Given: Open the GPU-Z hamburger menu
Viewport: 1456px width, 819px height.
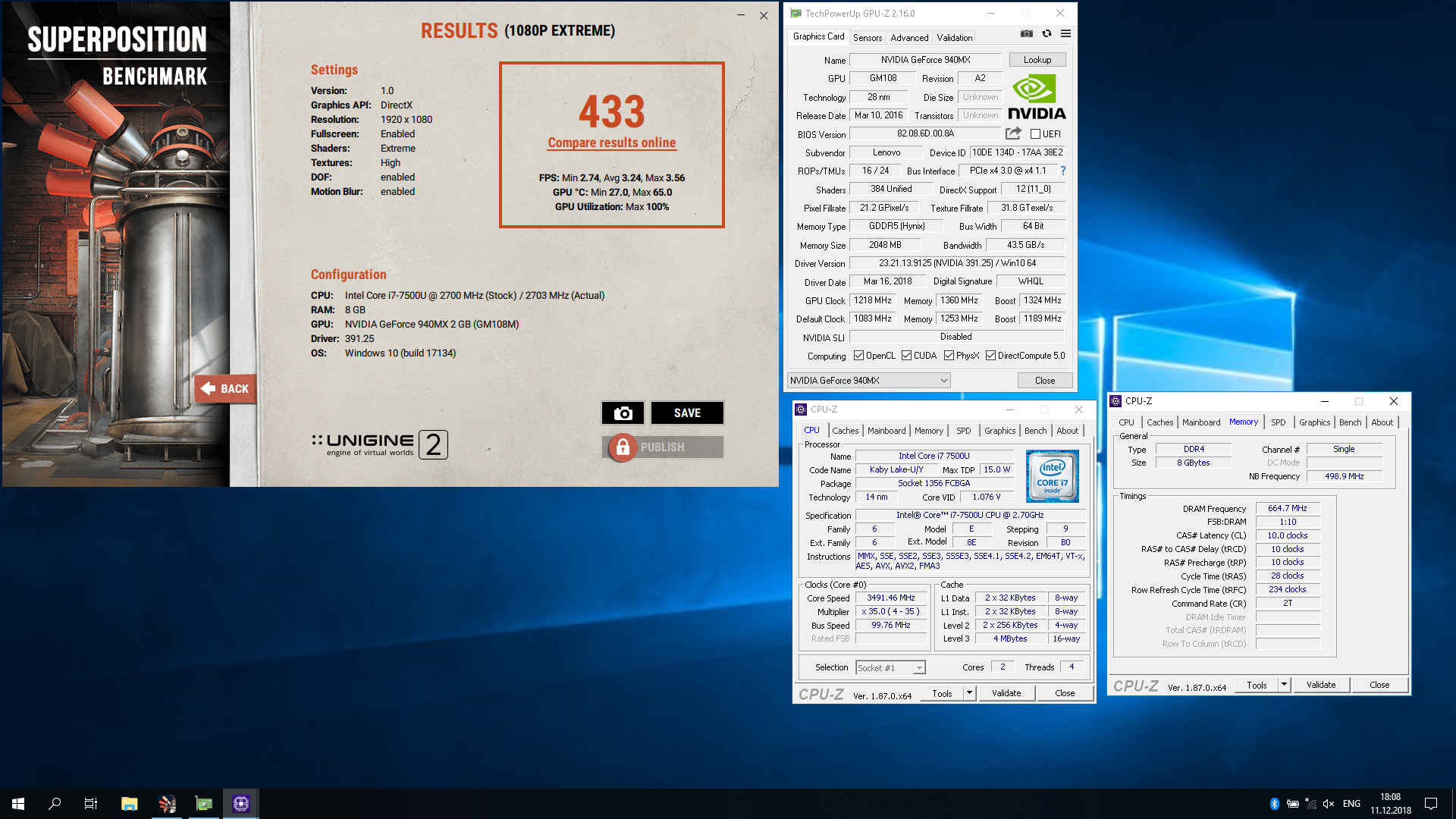Looking at the screenshot, I should (x=1065, y=33).
